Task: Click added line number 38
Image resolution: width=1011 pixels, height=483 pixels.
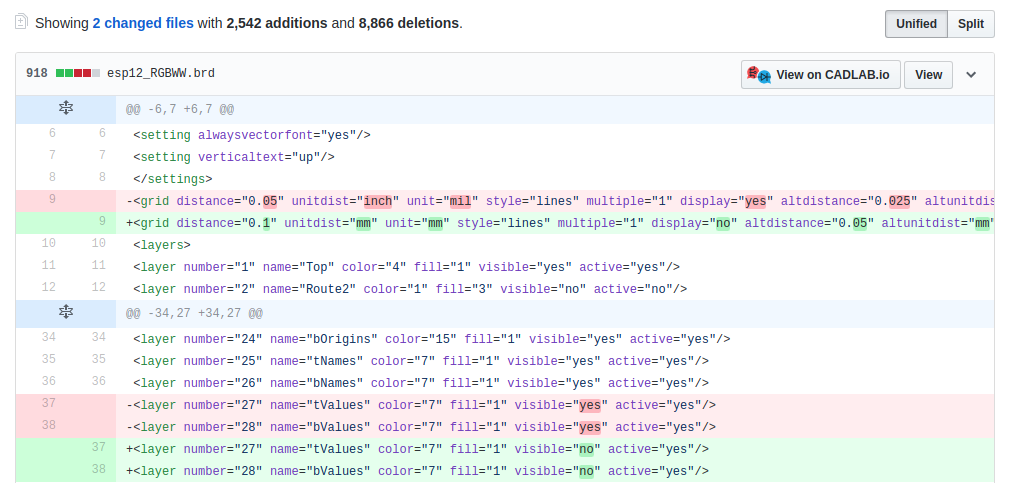Action: tap(98, 469)
